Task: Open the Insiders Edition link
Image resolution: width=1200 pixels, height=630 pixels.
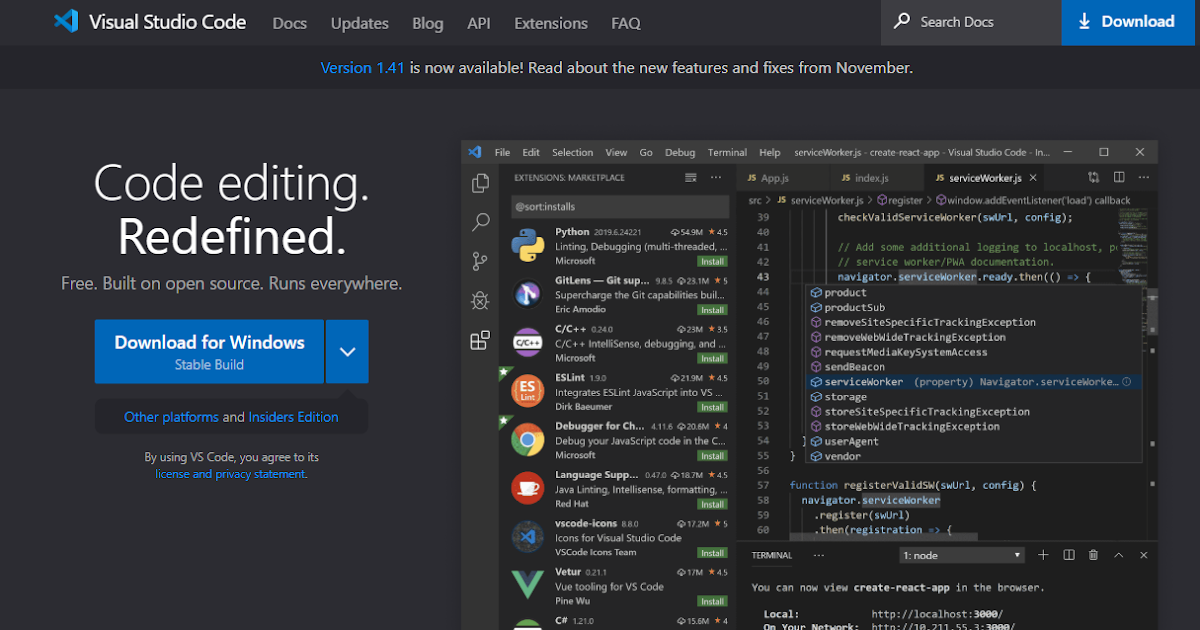Action: pyautogui.click(x=293, y=417)
